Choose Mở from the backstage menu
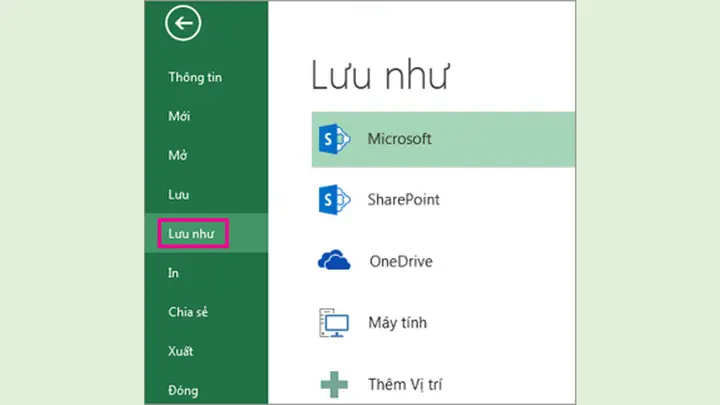This screenshot has width=720, height=405. tap(178, 155)
